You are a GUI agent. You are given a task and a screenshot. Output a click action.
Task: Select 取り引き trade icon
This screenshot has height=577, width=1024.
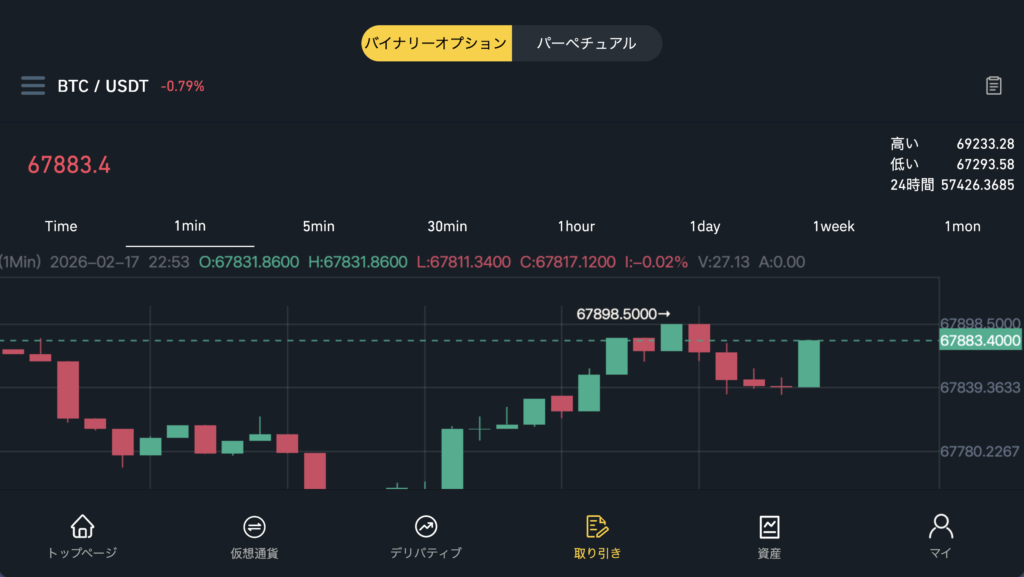tap(597, 526)
